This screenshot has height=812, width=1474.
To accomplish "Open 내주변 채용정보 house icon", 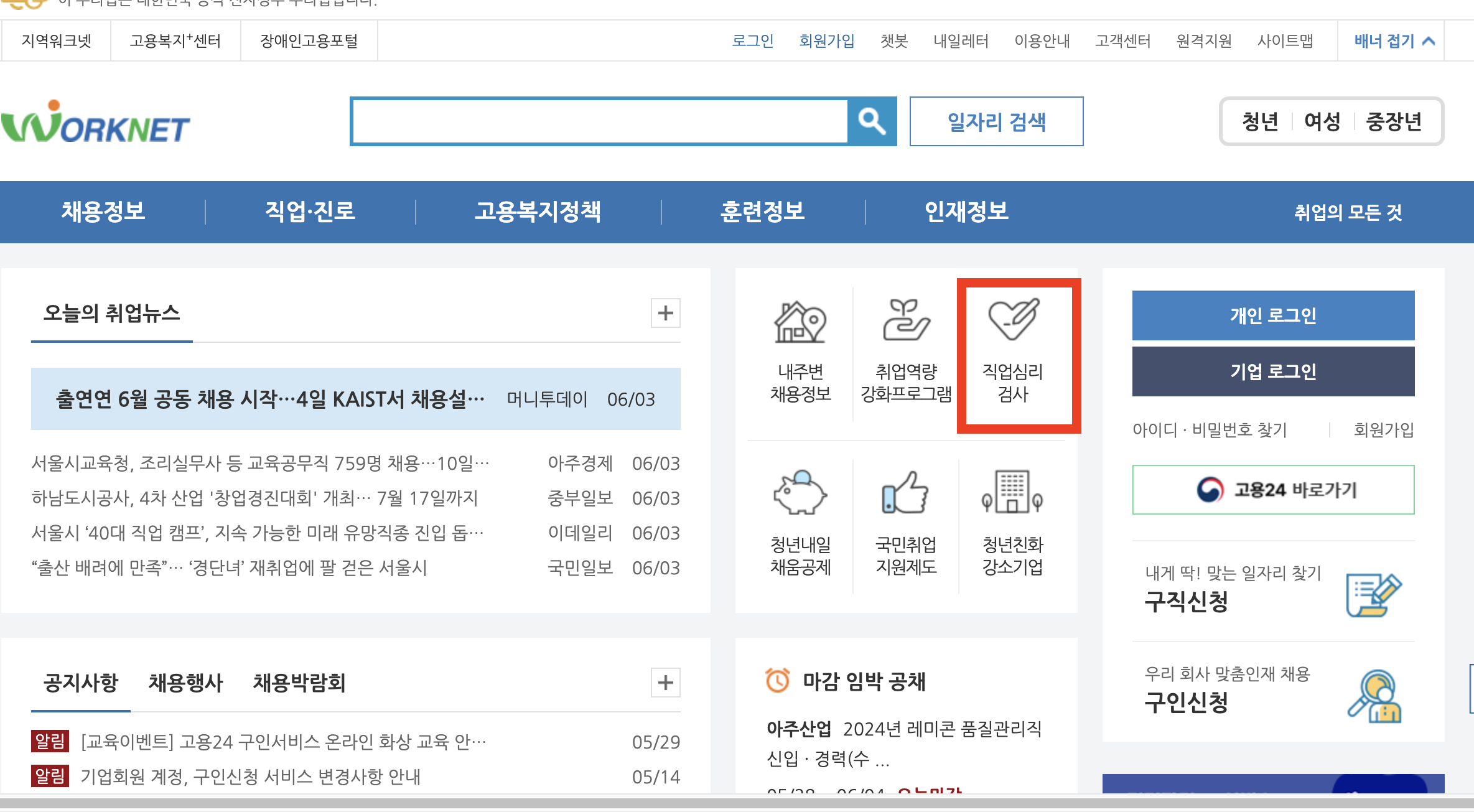I will click(x=800, y=322).
